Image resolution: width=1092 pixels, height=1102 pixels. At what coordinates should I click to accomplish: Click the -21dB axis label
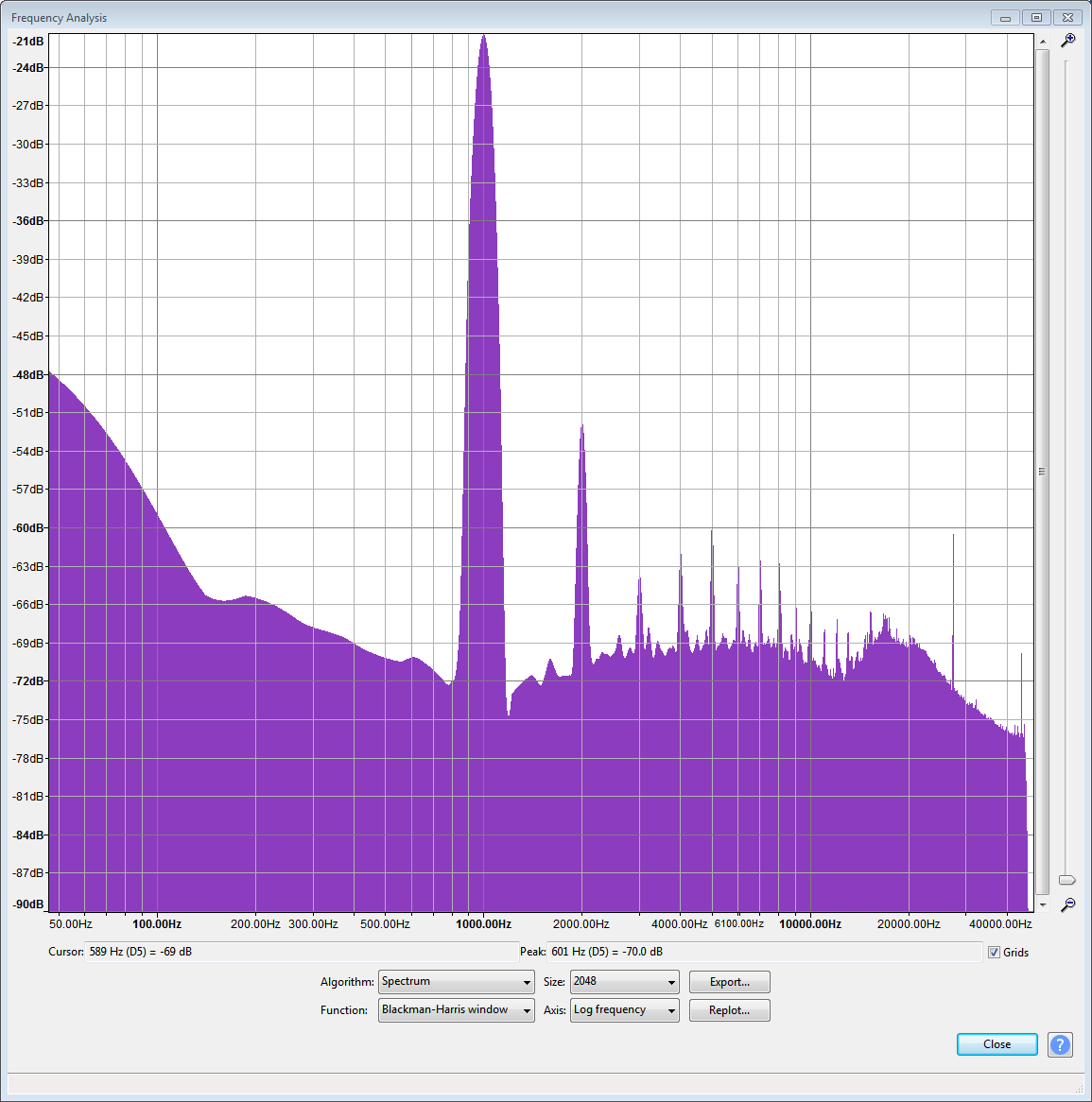(28, 42)
